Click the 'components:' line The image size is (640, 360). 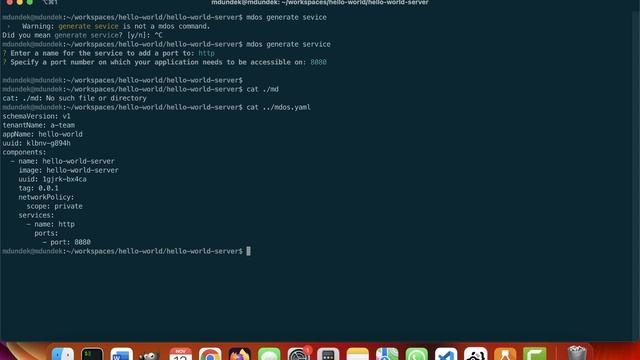click(x=24, y=152)
